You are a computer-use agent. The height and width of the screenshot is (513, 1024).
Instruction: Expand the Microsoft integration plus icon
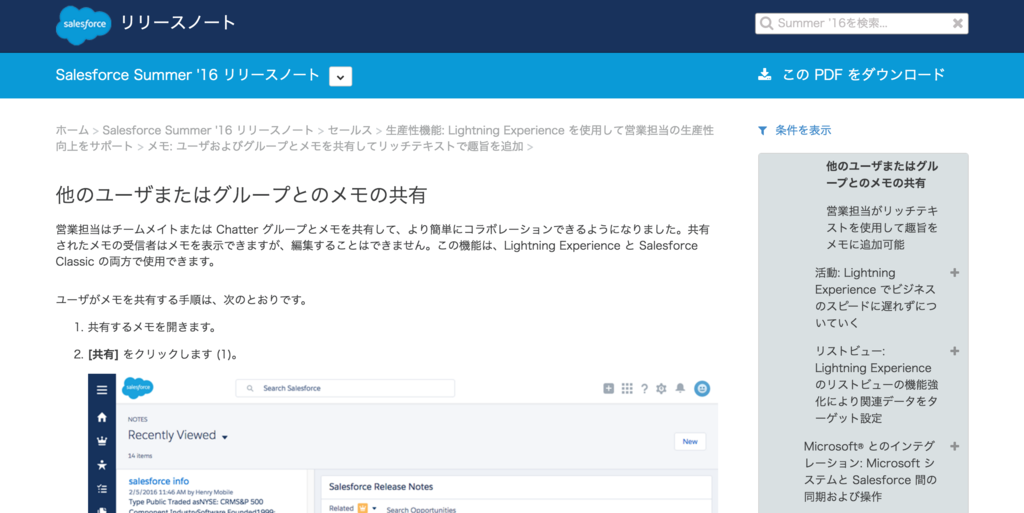954,446
